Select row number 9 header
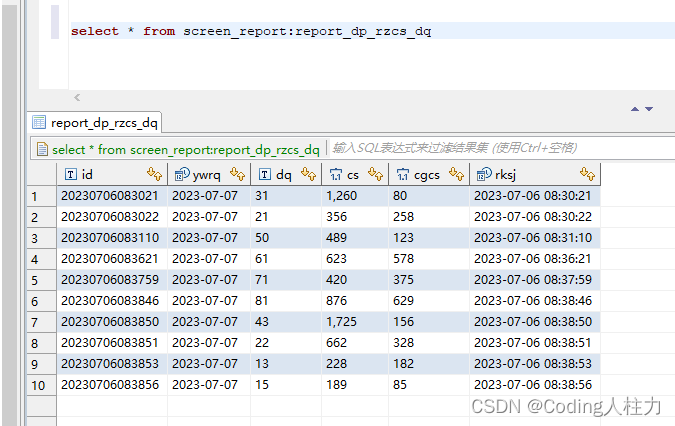Image resolution: width=675 pixels, height=426 pixels. (x=42, y=364)
